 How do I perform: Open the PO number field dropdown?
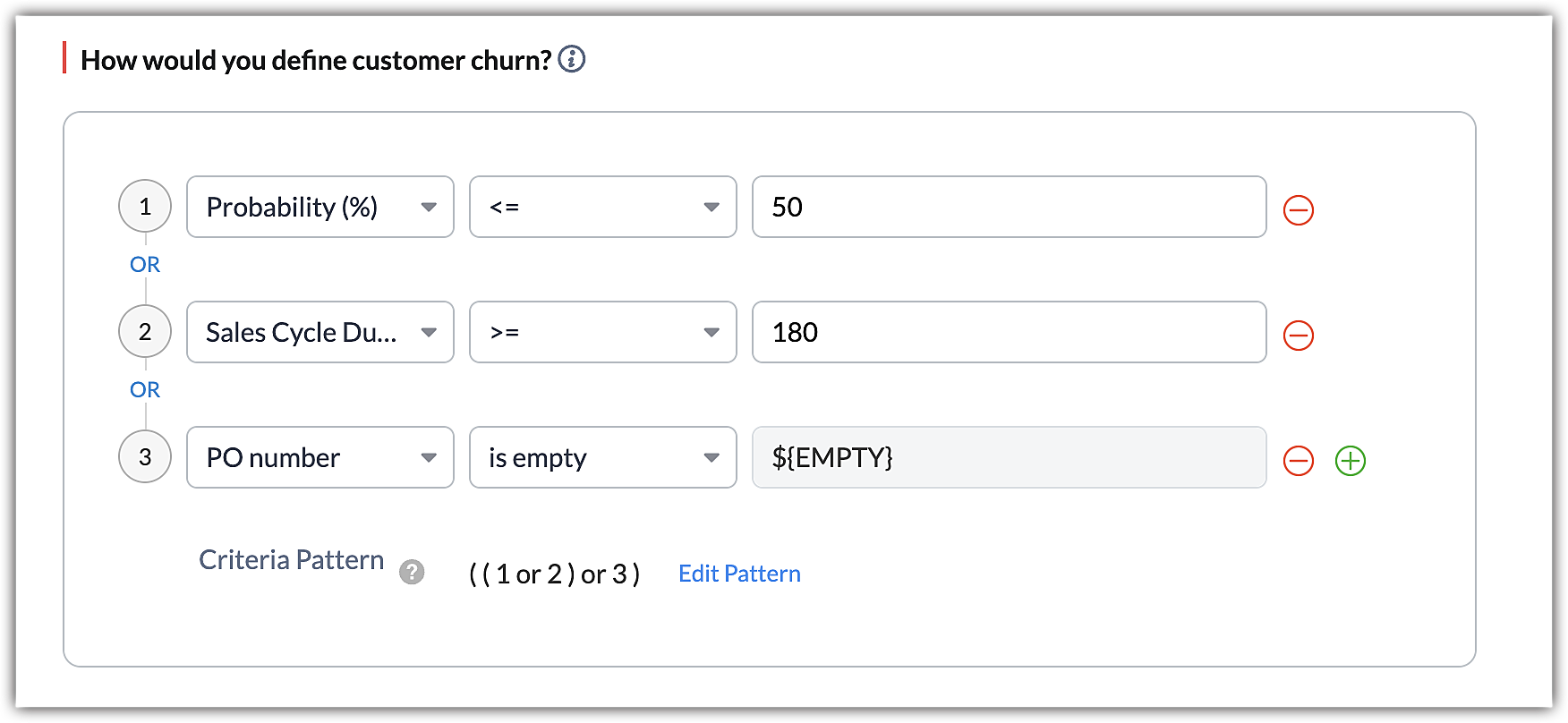coord(320,457)
